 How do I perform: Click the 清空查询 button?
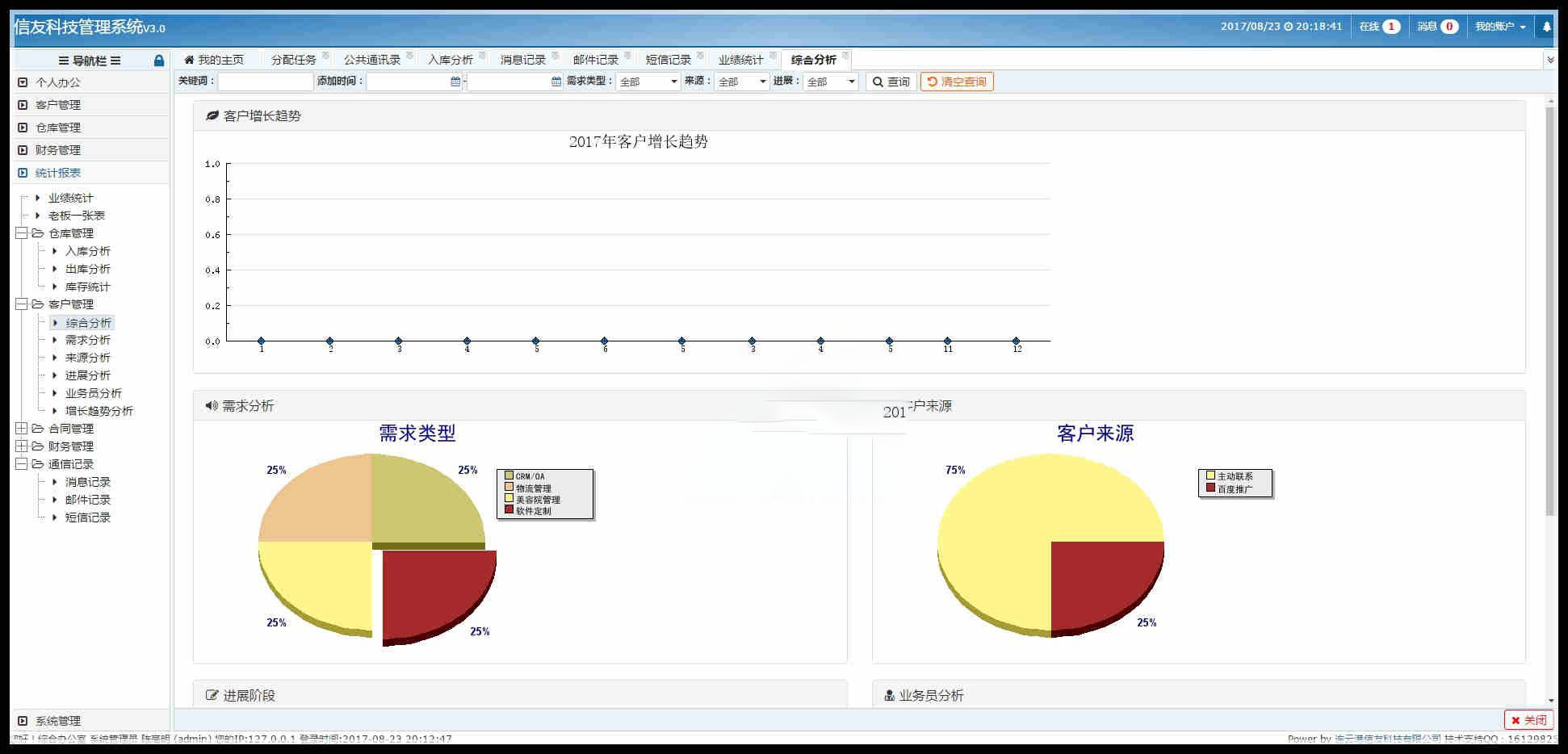tap(957, 82)
